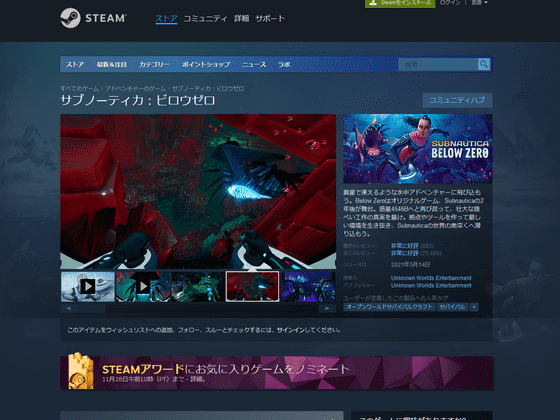Image resolution: width=560 pixels, height=420 pixels.
Task: Open the ラボ tab
Action: (x=284, y=65)
